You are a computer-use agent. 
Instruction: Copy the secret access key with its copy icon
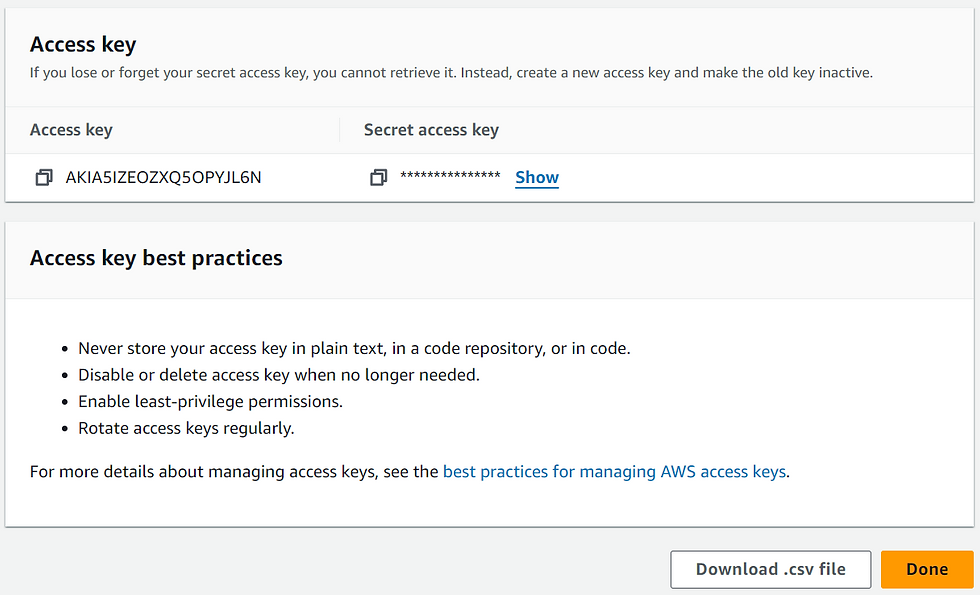[x=378, y=178]
